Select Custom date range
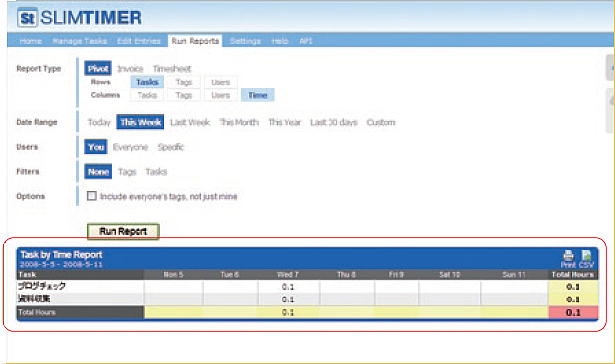615x364 pixels. click(x=381, y=122)
